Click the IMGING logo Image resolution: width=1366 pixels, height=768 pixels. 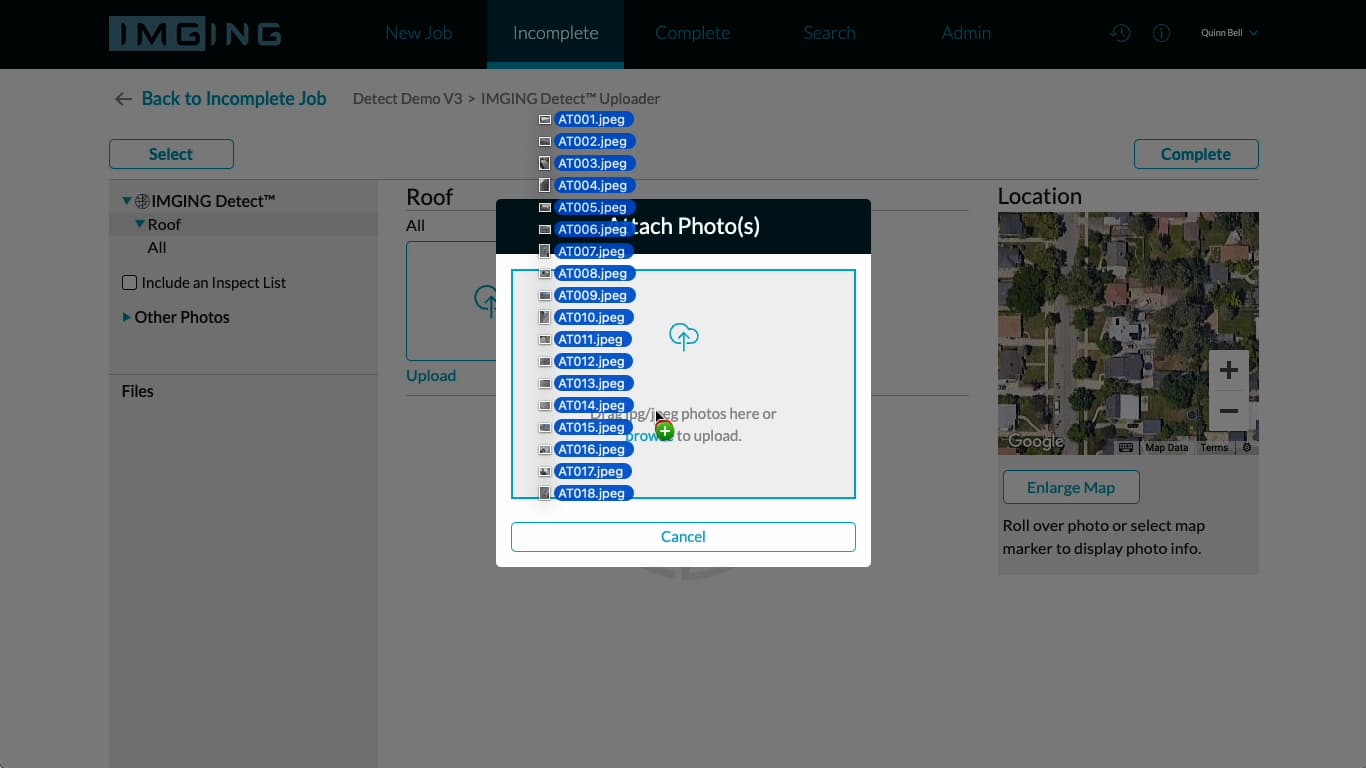point(195,34)
